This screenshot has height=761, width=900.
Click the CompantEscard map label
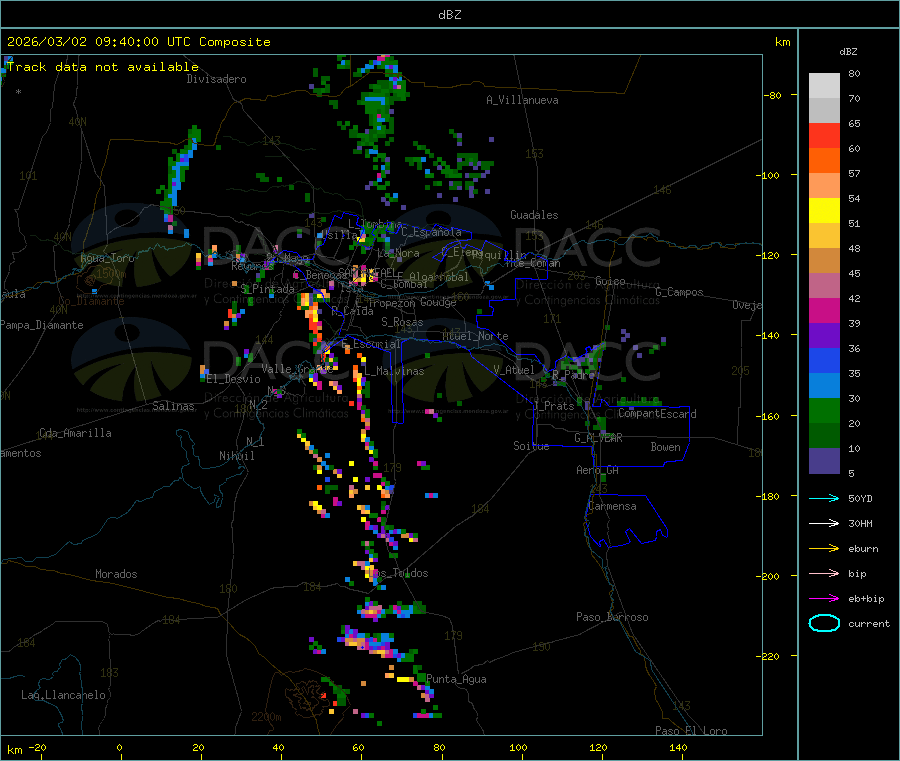(x=657, y=414)
